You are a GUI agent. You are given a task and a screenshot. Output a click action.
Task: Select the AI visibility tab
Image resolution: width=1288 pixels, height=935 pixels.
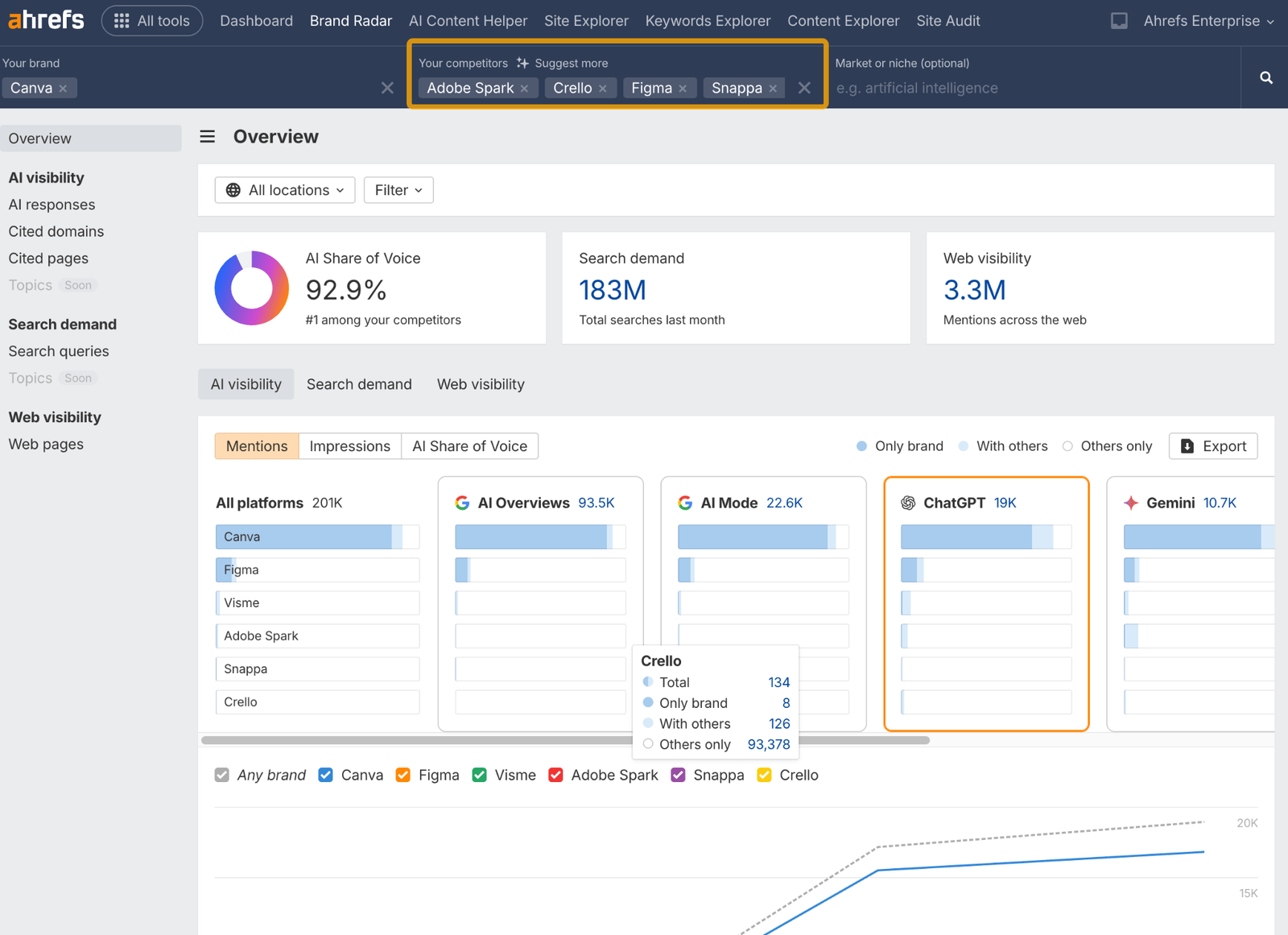[x=246, y=384]
